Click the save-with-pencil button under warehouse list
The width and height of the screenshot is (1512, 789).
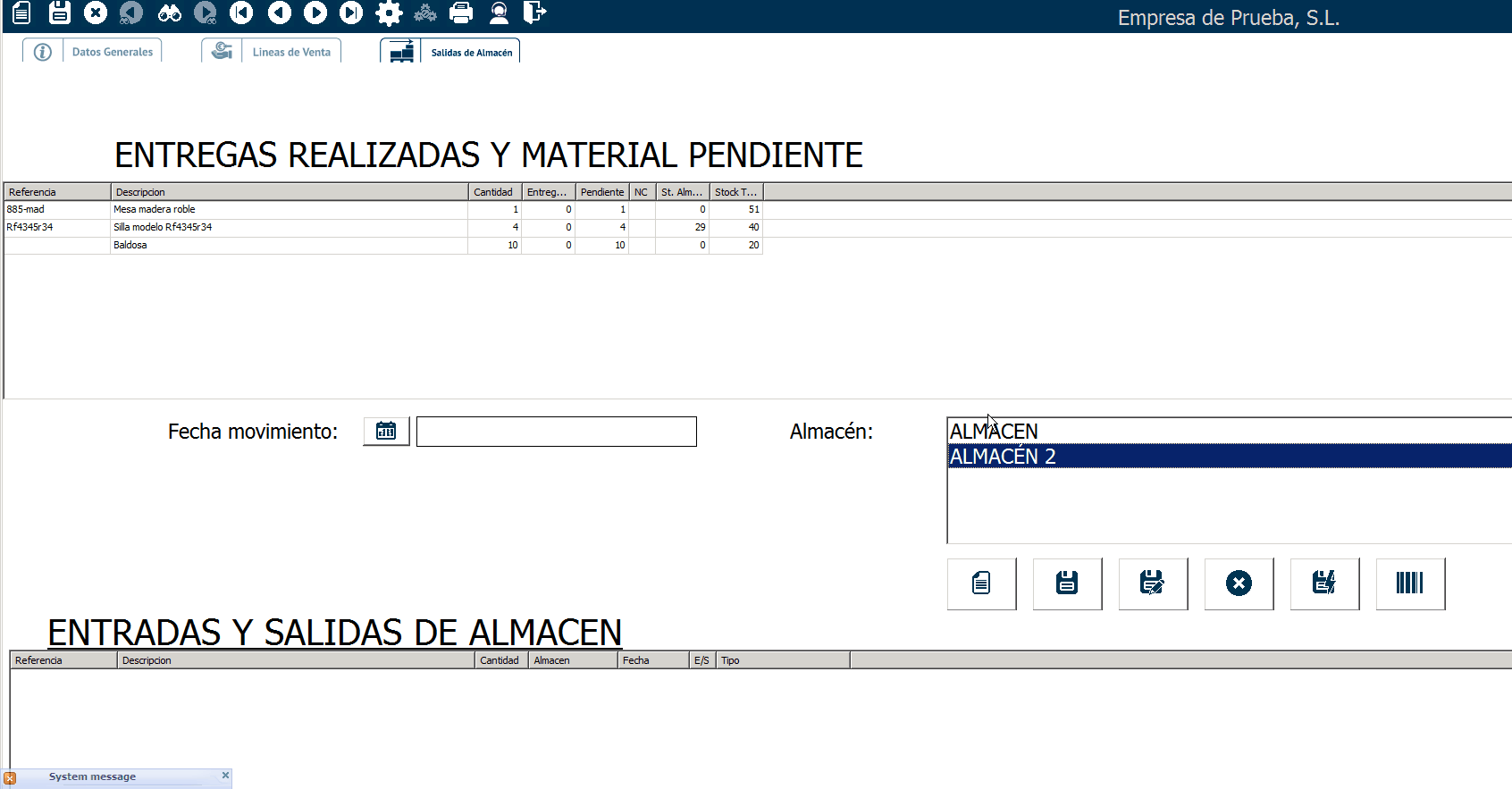1152,583
